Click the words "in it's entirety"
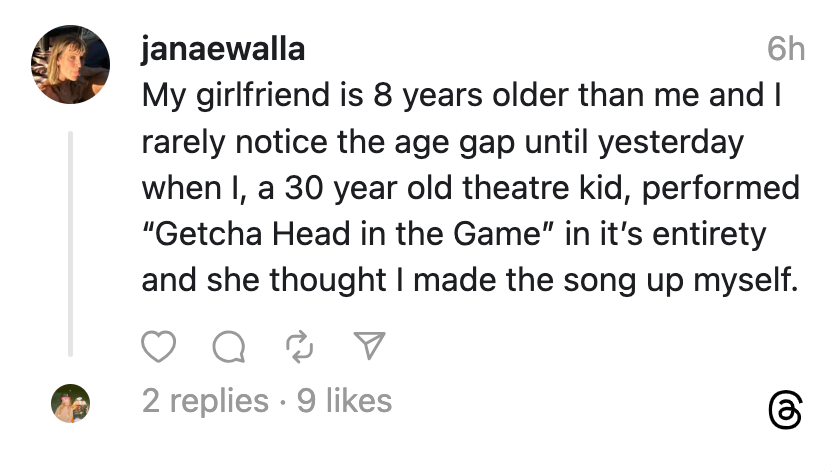 664,235
